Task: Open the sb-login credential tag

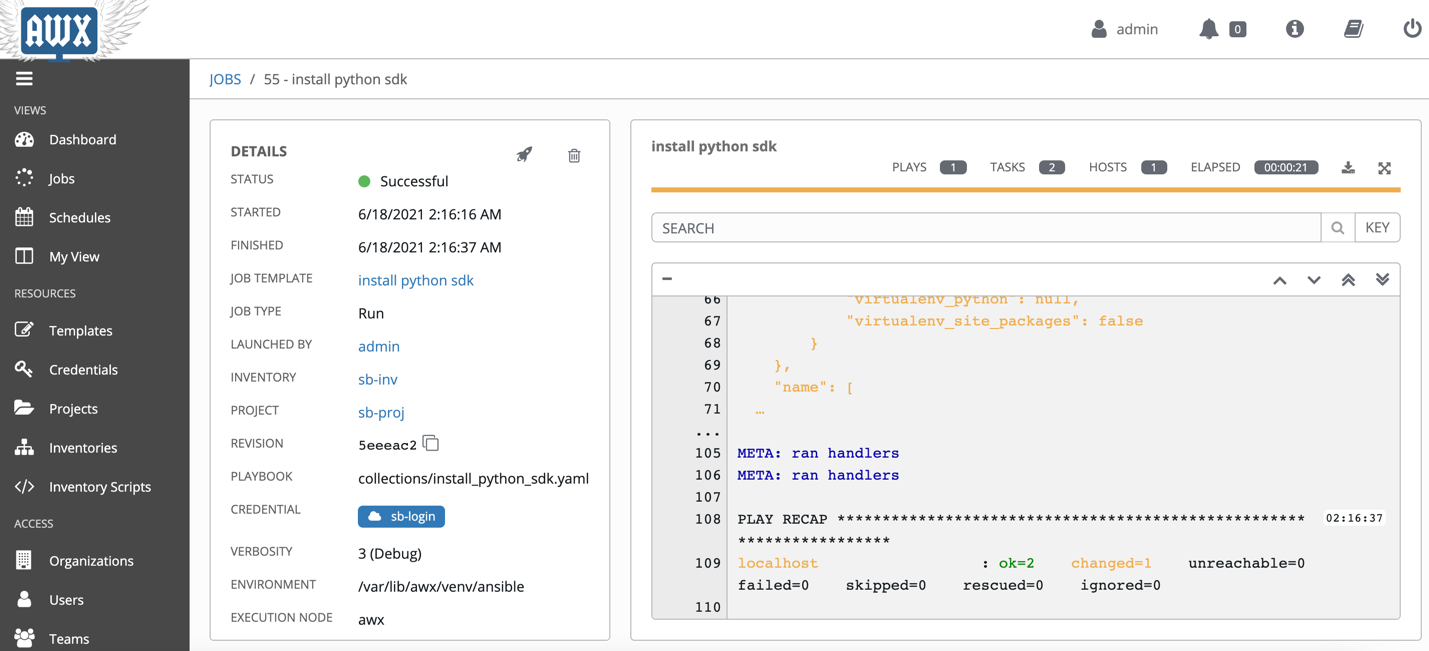Action: pyautogui.click(x=401, y=516)
